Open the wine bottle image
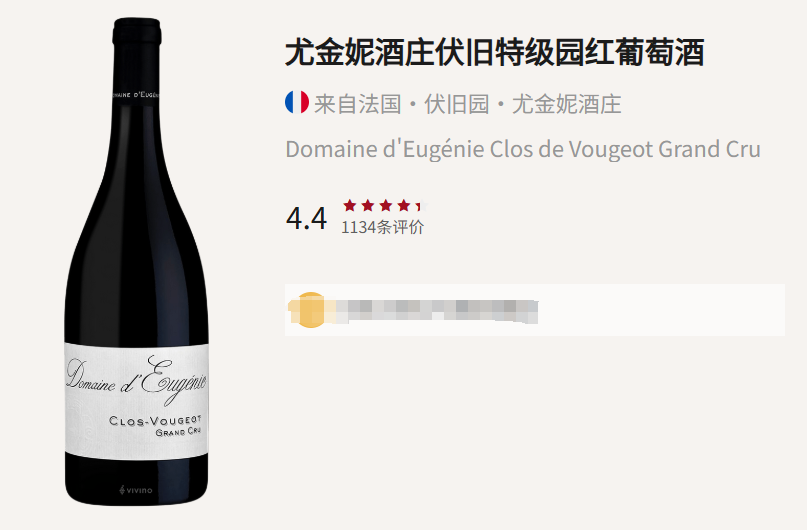The image size is (807, 530). pos(136,261)
